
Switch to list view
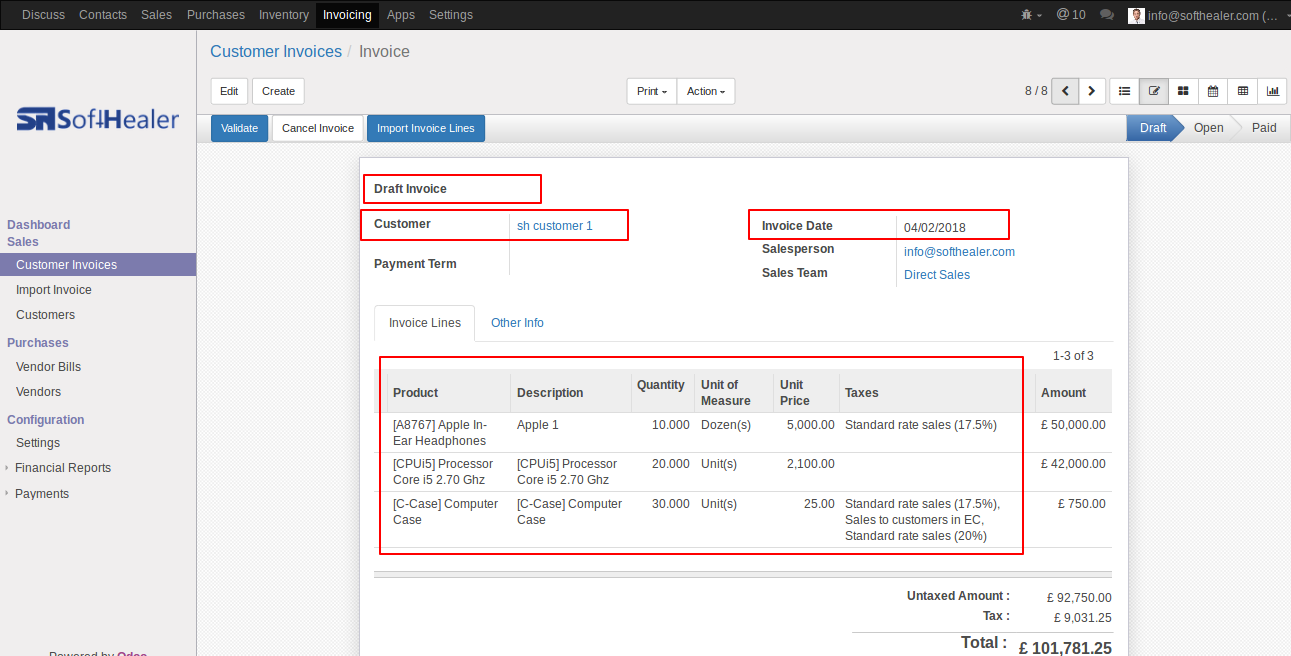click(1125, 91)
